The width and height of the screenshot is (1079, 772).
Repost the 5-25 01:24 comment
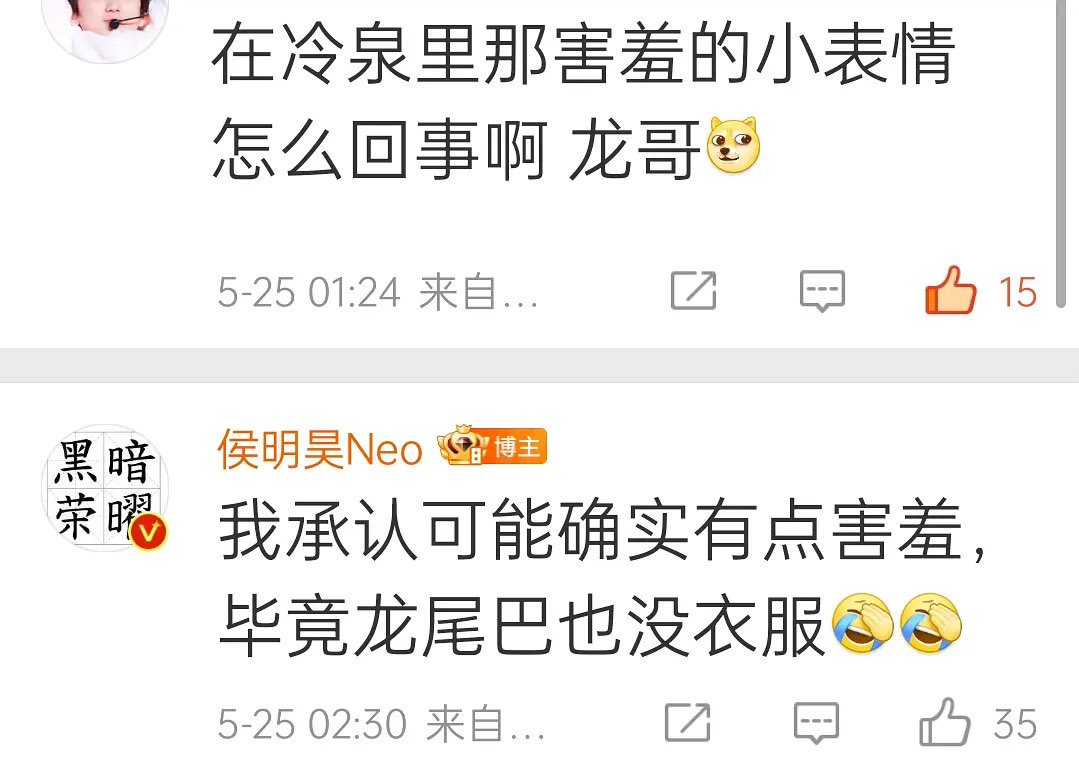pyautogui.click(x=693, y=290)
